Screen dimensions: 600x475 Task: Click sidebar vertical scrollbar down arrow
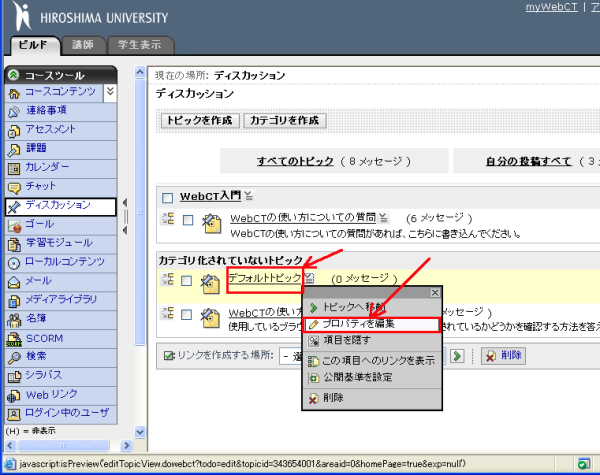coord(140,432)
